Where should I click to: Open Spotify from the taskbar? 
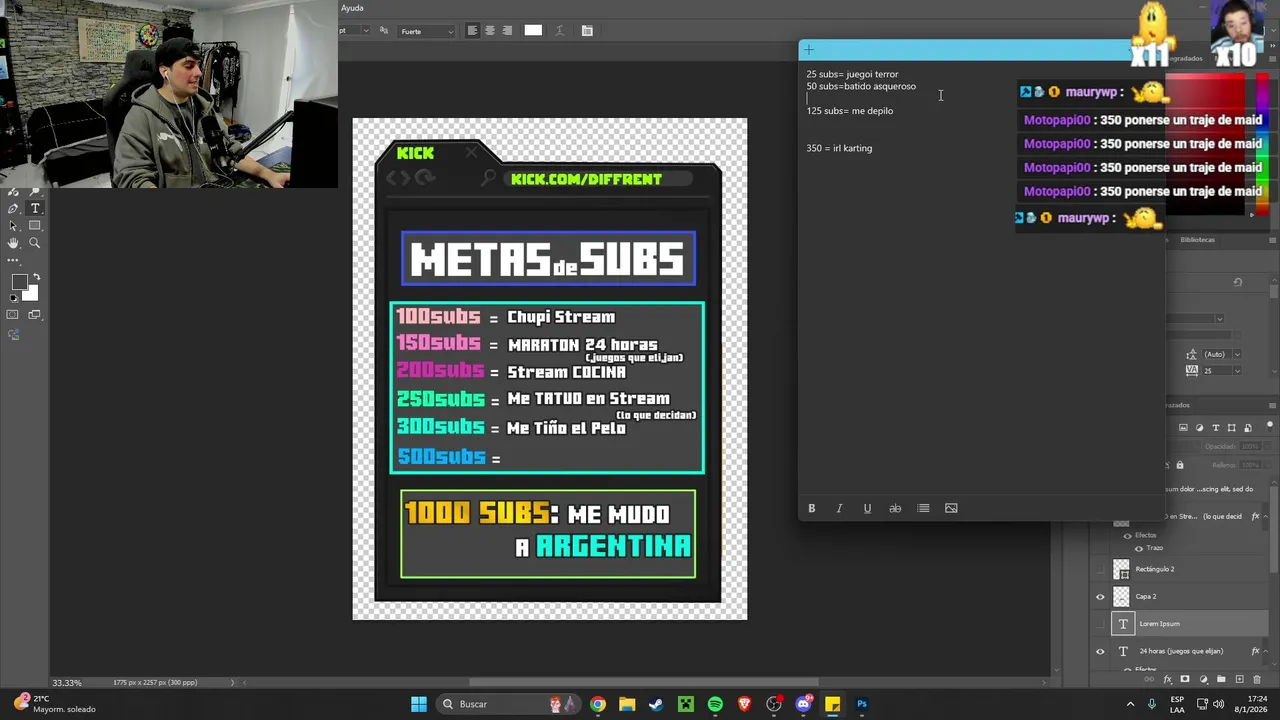[x=715, y=704]
